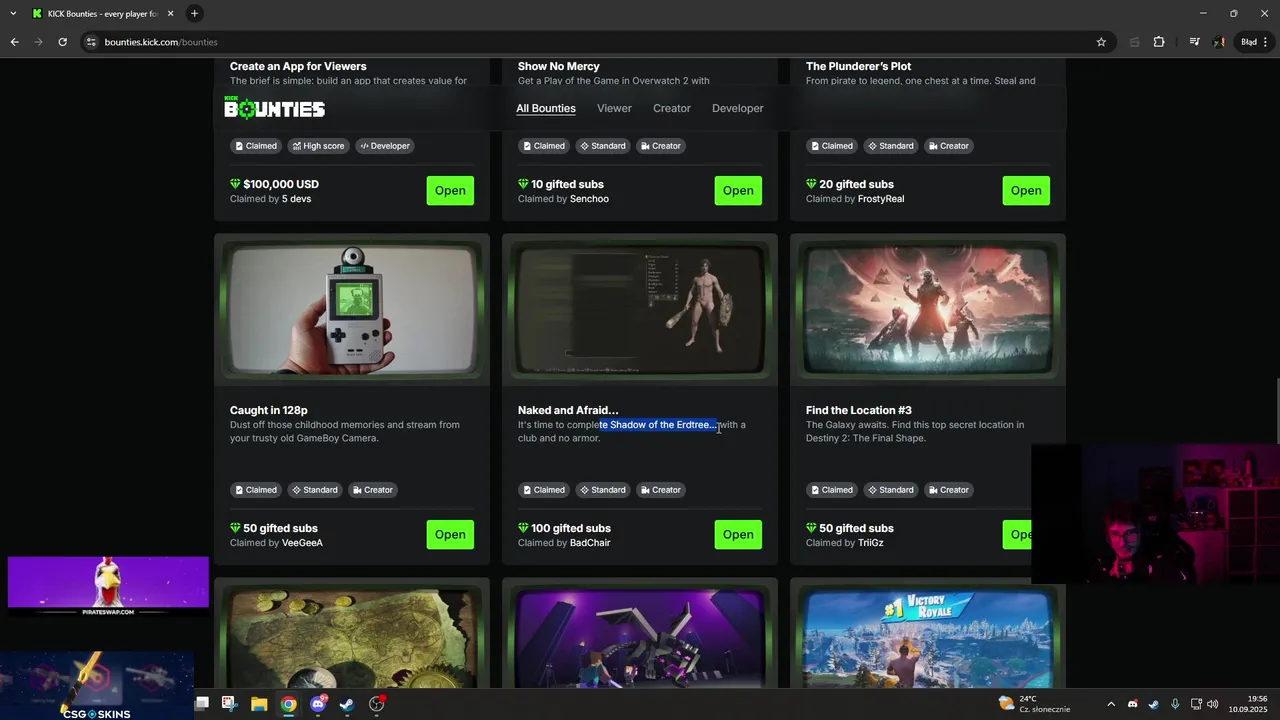Open the Show No Mercy bounty
This screenshot has width=1280, height=720.
738,190
